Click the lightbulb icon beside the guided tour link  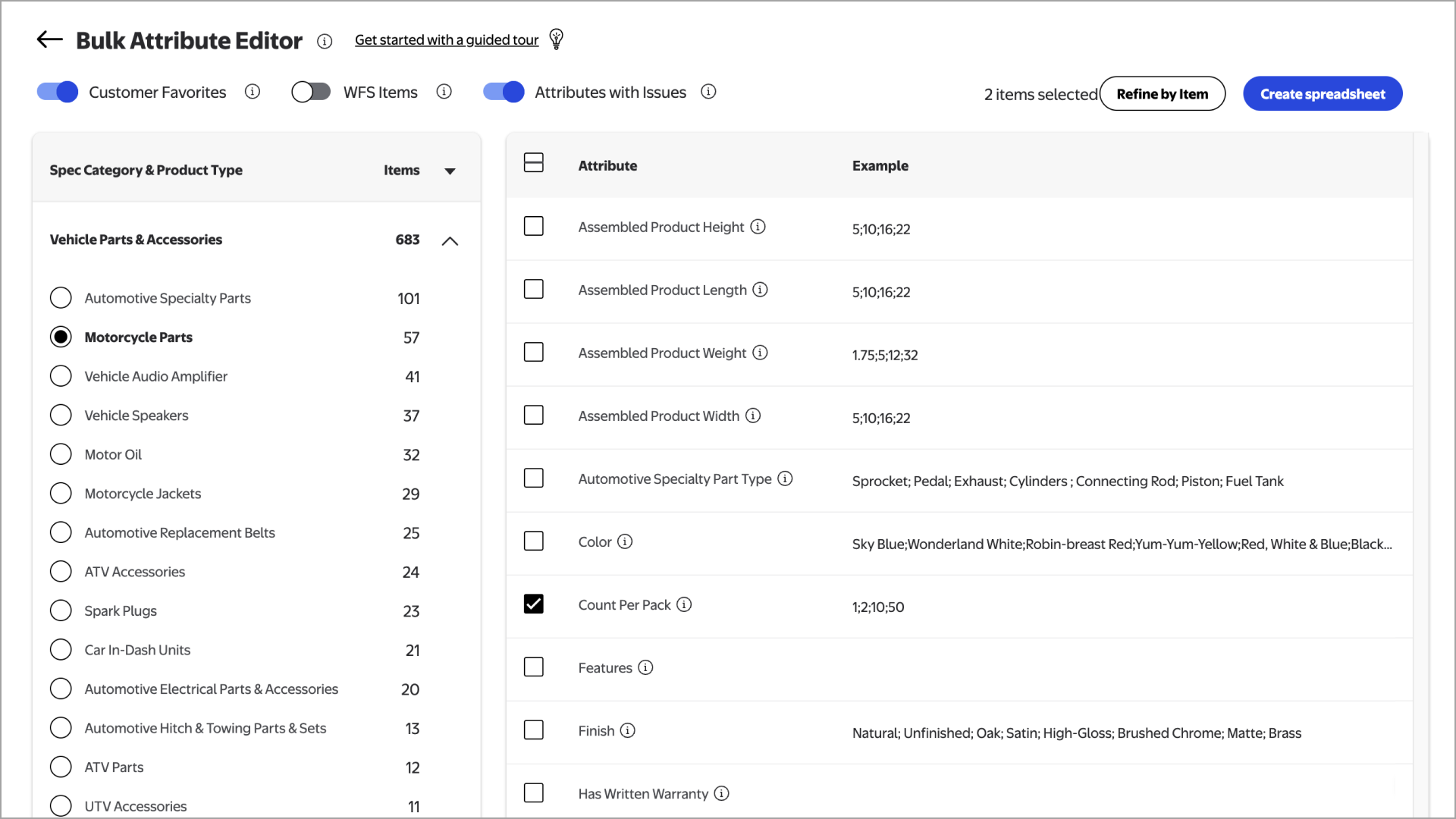click(x=556, y=39)
